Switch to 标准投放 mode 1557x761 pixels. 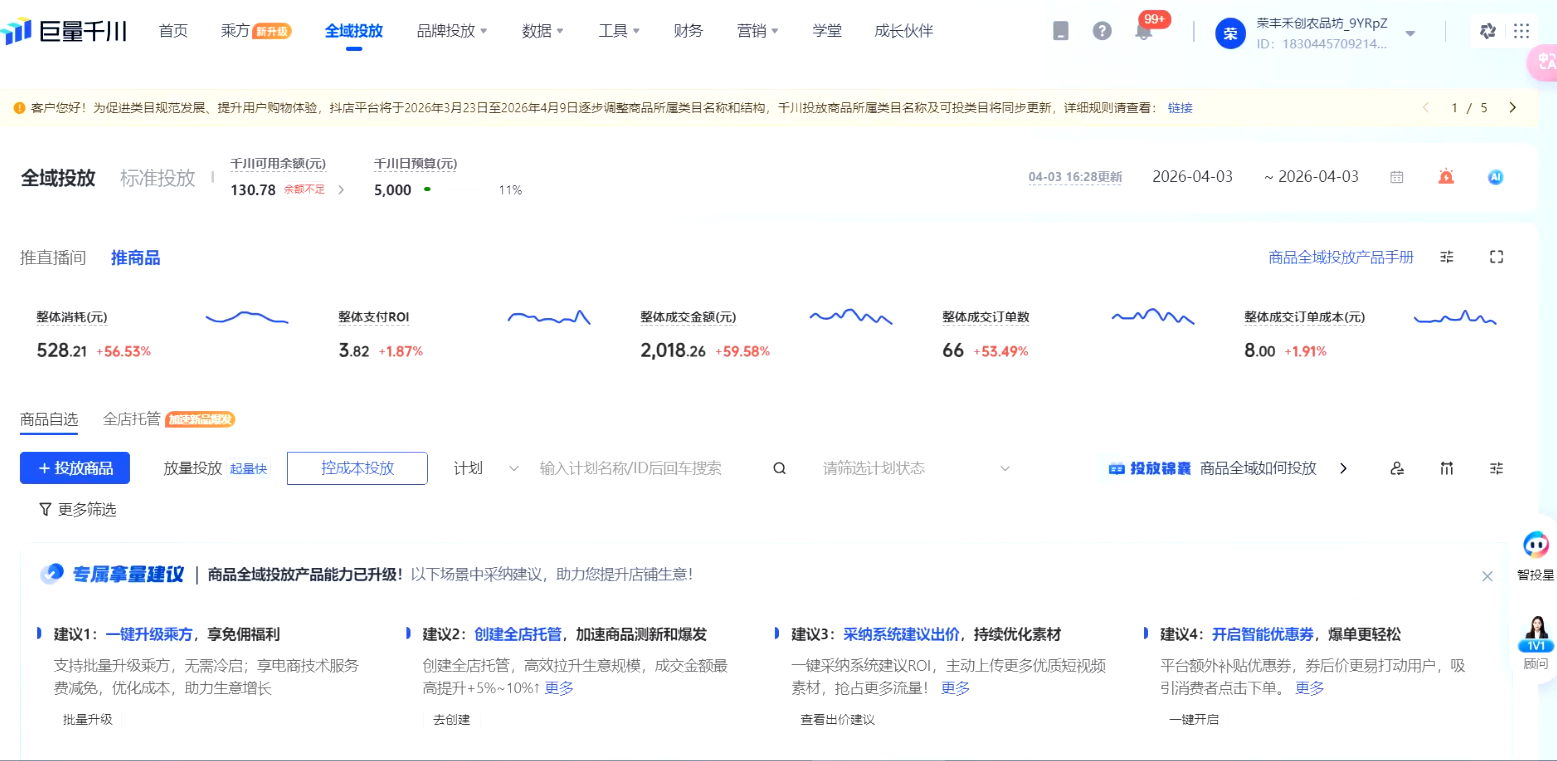click(x=158, y=178)
